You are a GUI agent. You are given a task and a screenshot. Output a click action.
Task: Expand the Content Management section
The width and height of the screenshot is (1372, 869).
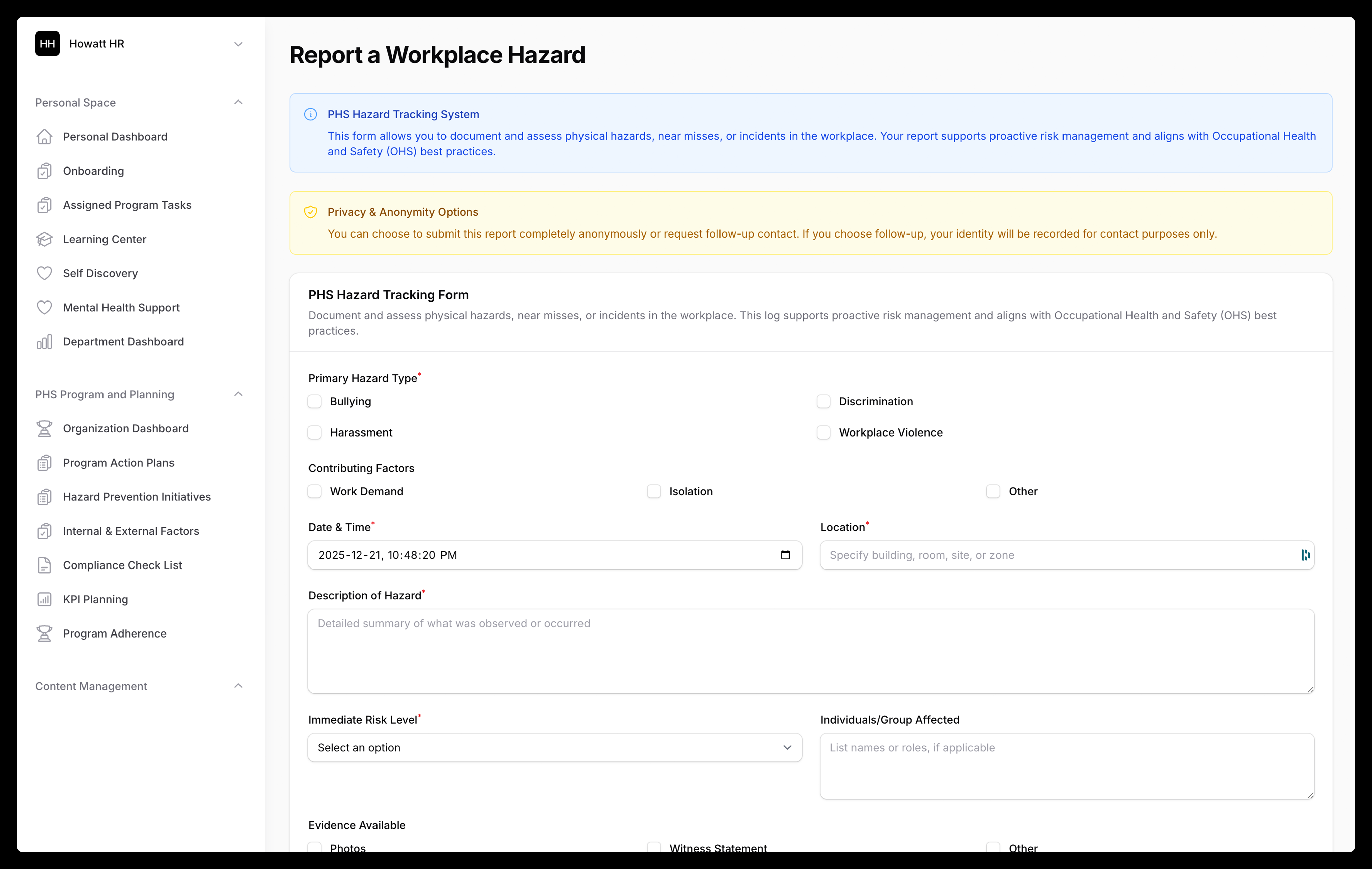[x=239, y=686]
